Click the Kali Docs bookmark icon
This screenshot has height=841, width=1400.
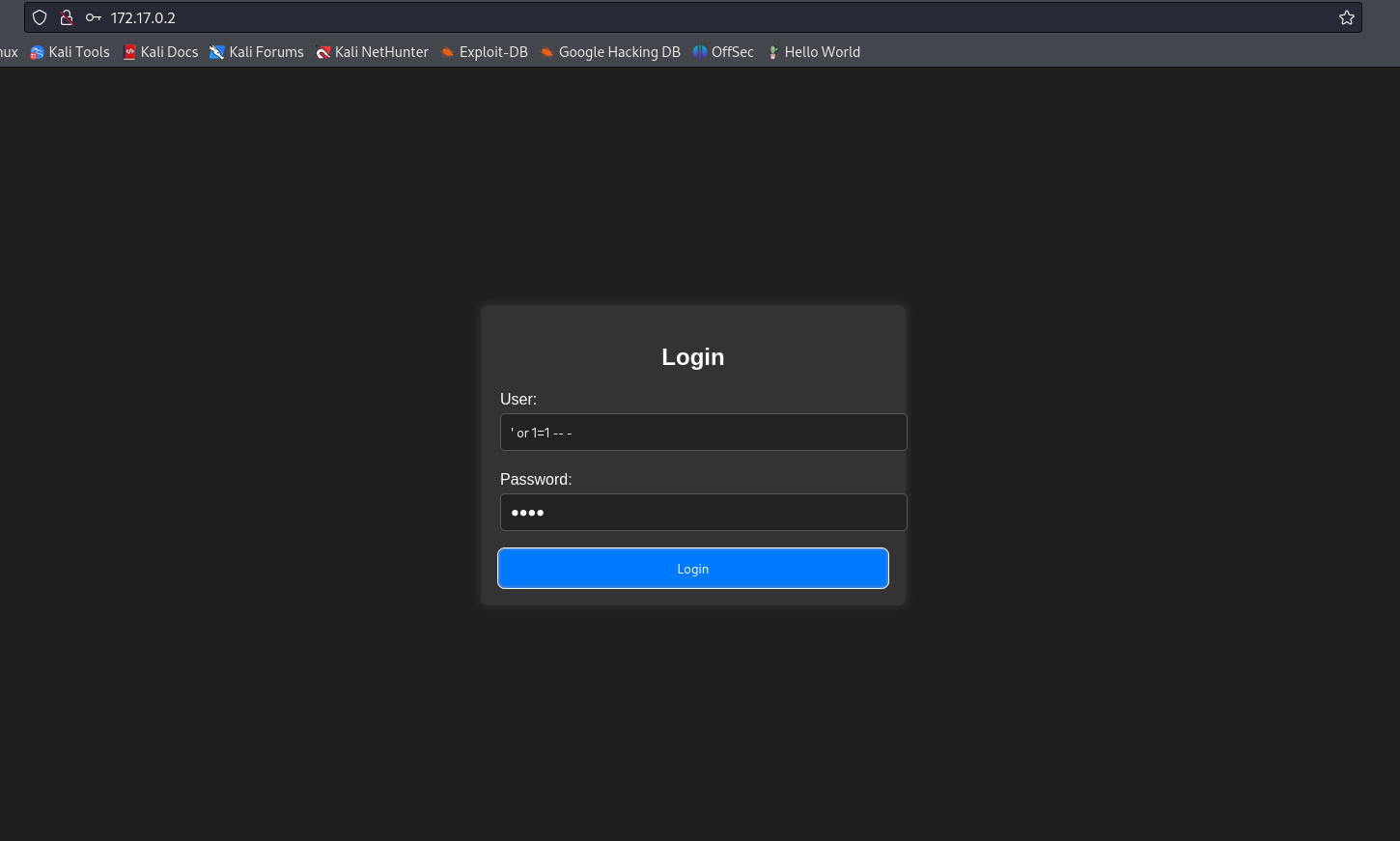(130, 52)
